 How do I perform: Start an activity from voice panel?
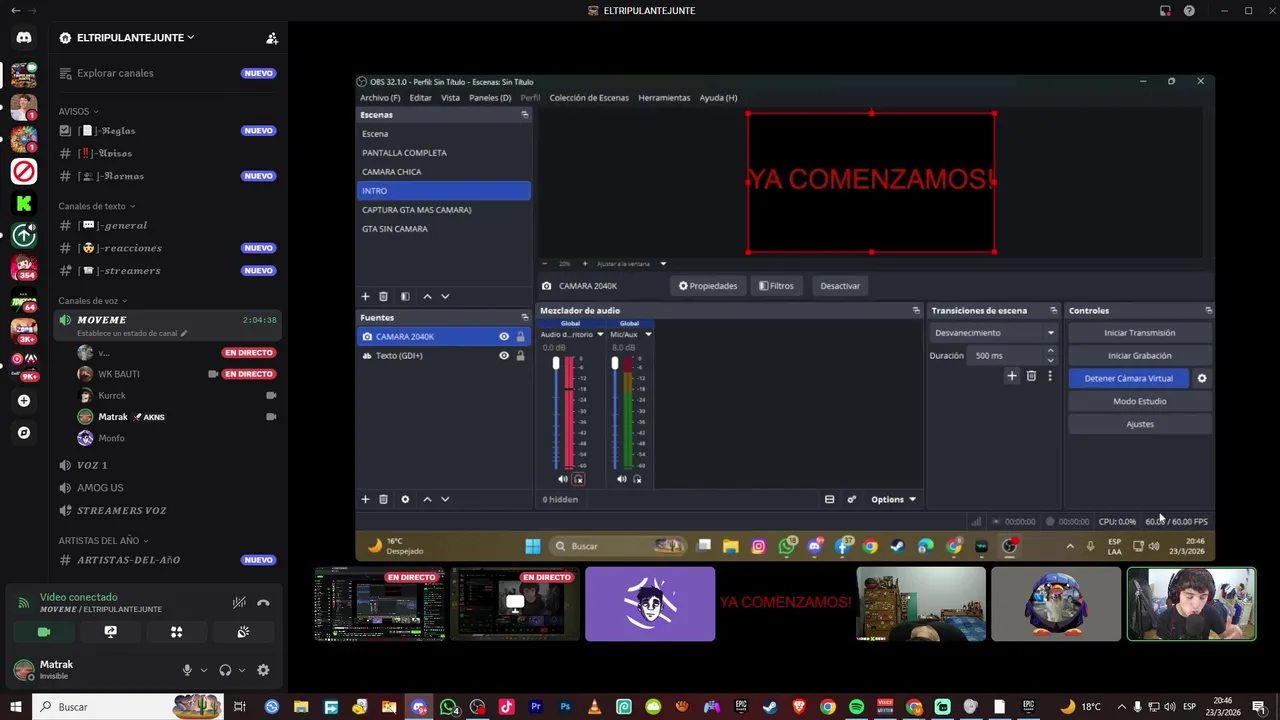[176, 632]
